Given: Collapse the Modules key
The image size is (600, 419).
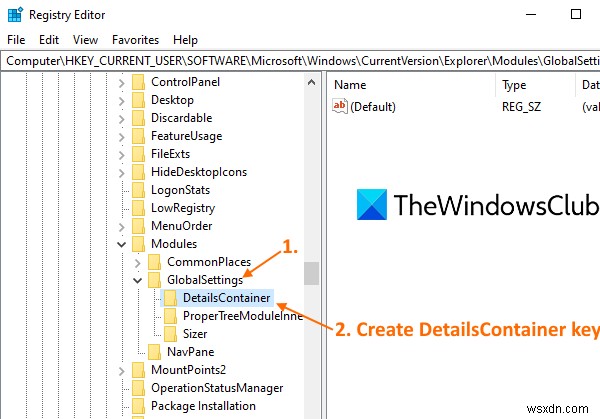Looking at the screenshot, I should (x=121, y=244).
